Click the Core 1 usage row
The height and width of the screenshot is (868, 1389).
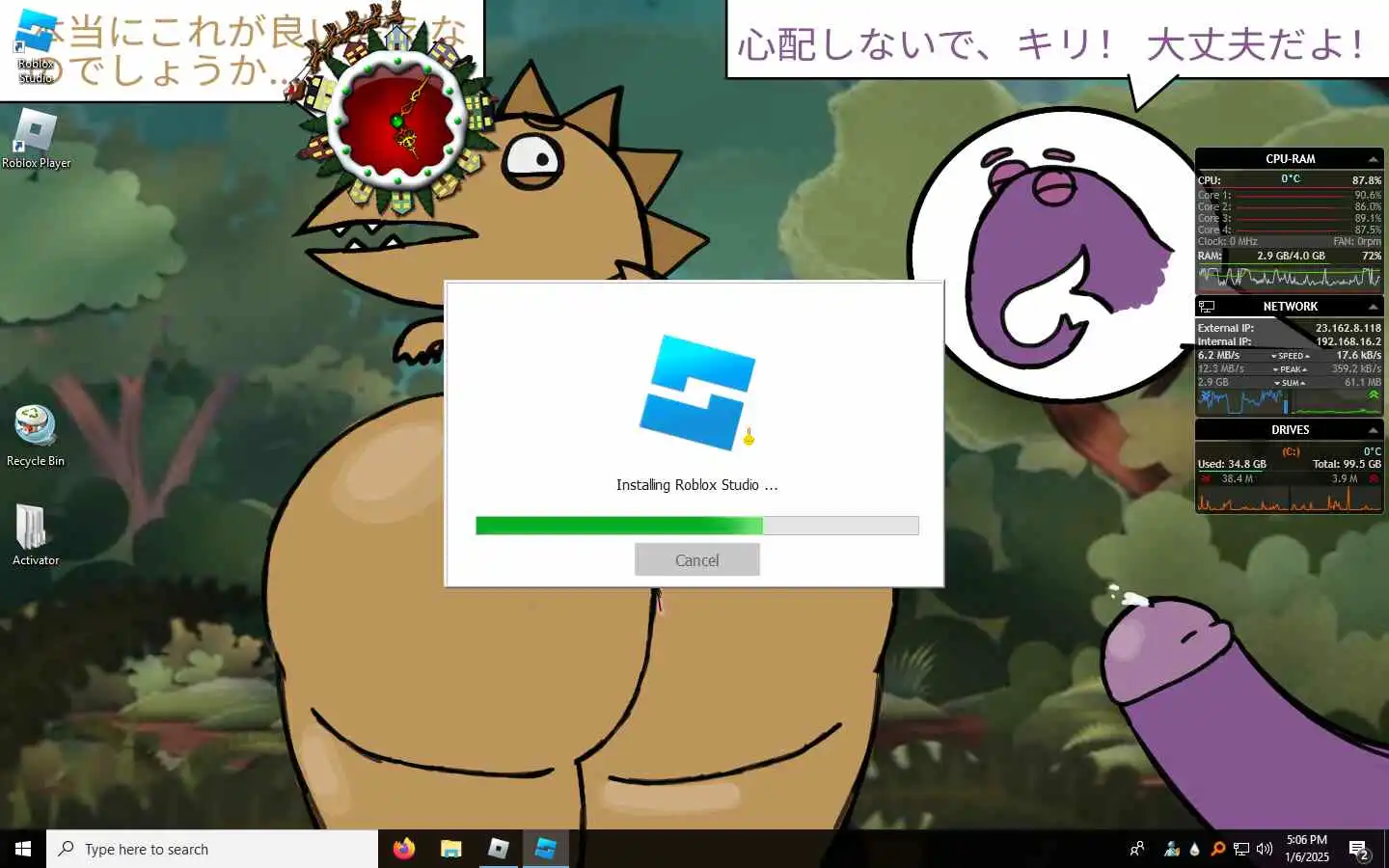[1290, 195]
